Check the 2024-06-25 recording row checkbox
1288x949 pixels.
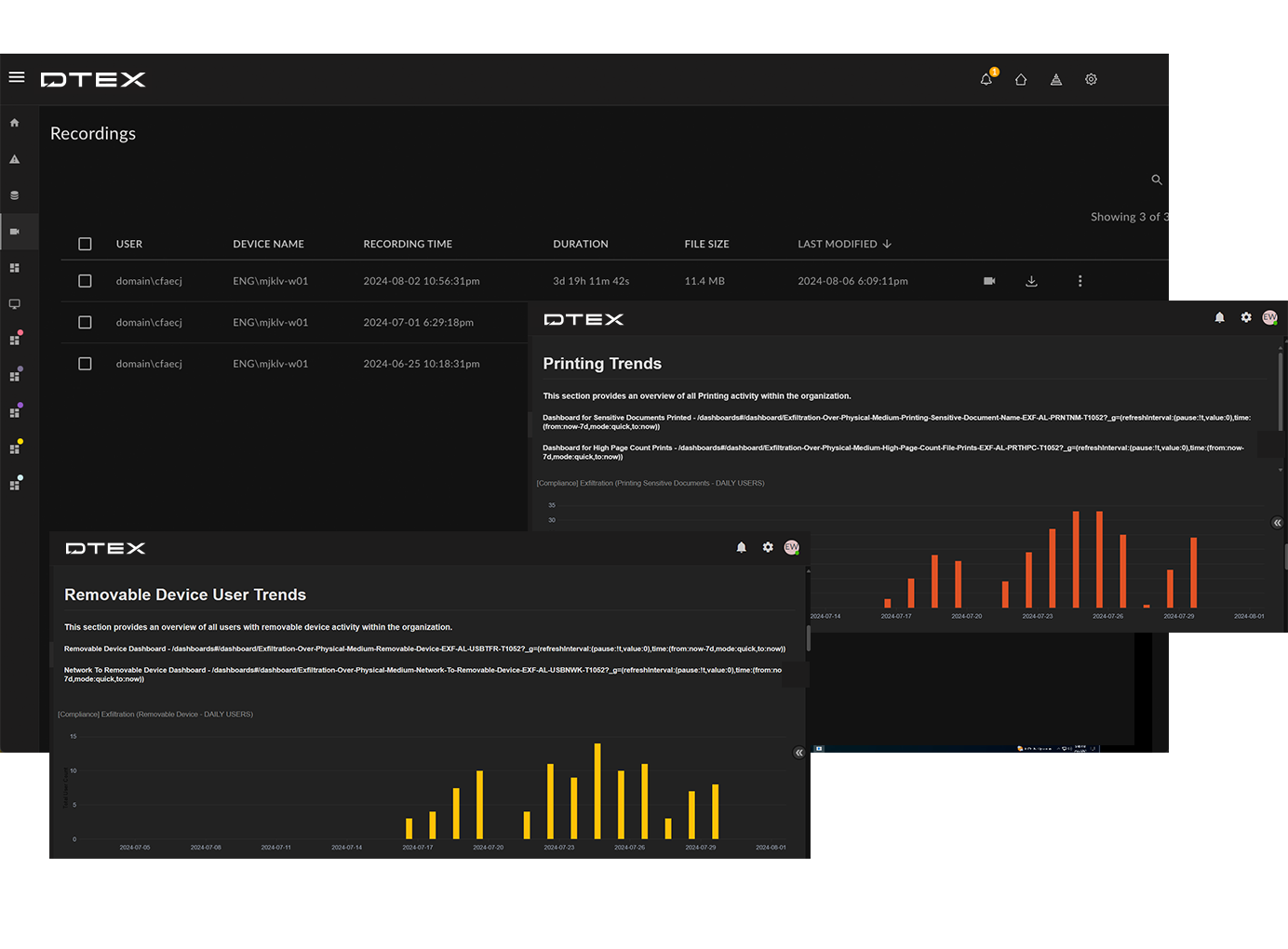pos(85,364)
